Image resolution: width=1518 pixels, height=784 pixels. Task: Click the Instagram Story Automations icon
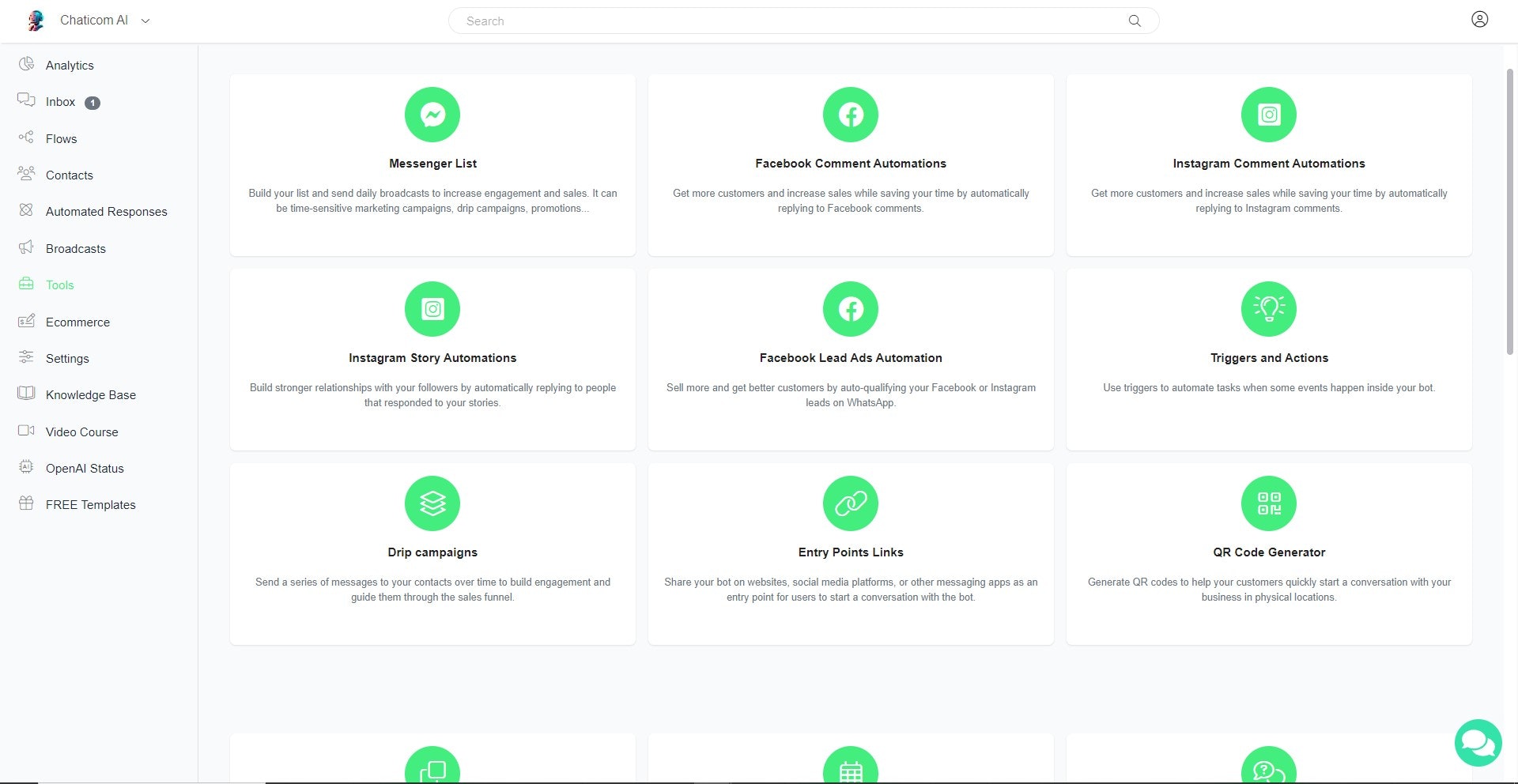click(x=432, y=309)
